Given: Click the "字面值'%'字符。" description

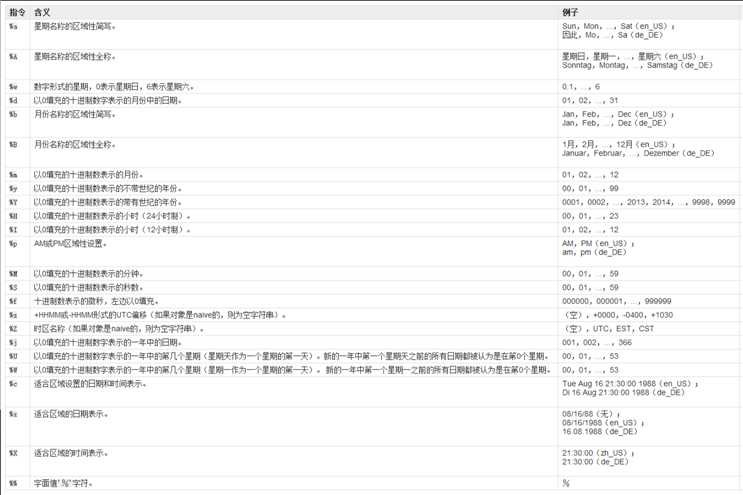Looking at the screenshot, I should point(63,484).
